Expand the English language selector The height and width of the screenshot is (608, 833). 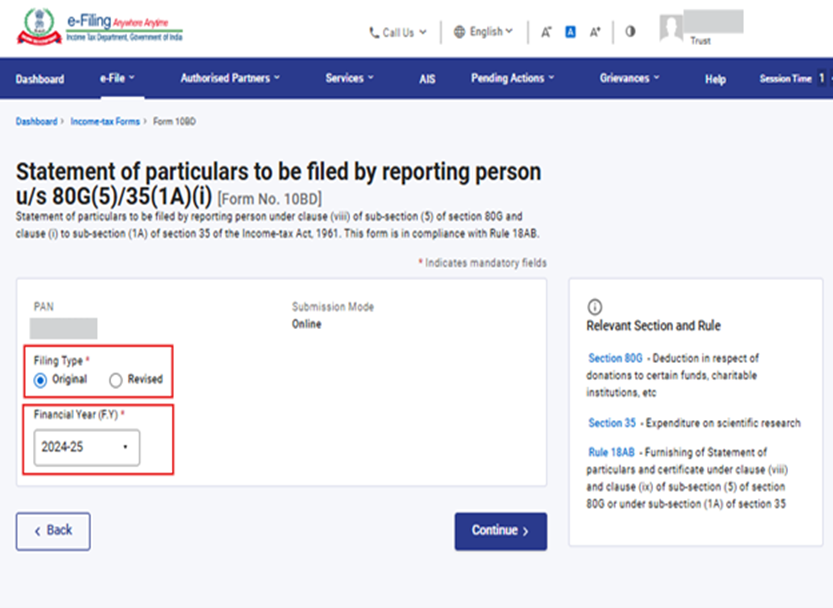(483, 32)
